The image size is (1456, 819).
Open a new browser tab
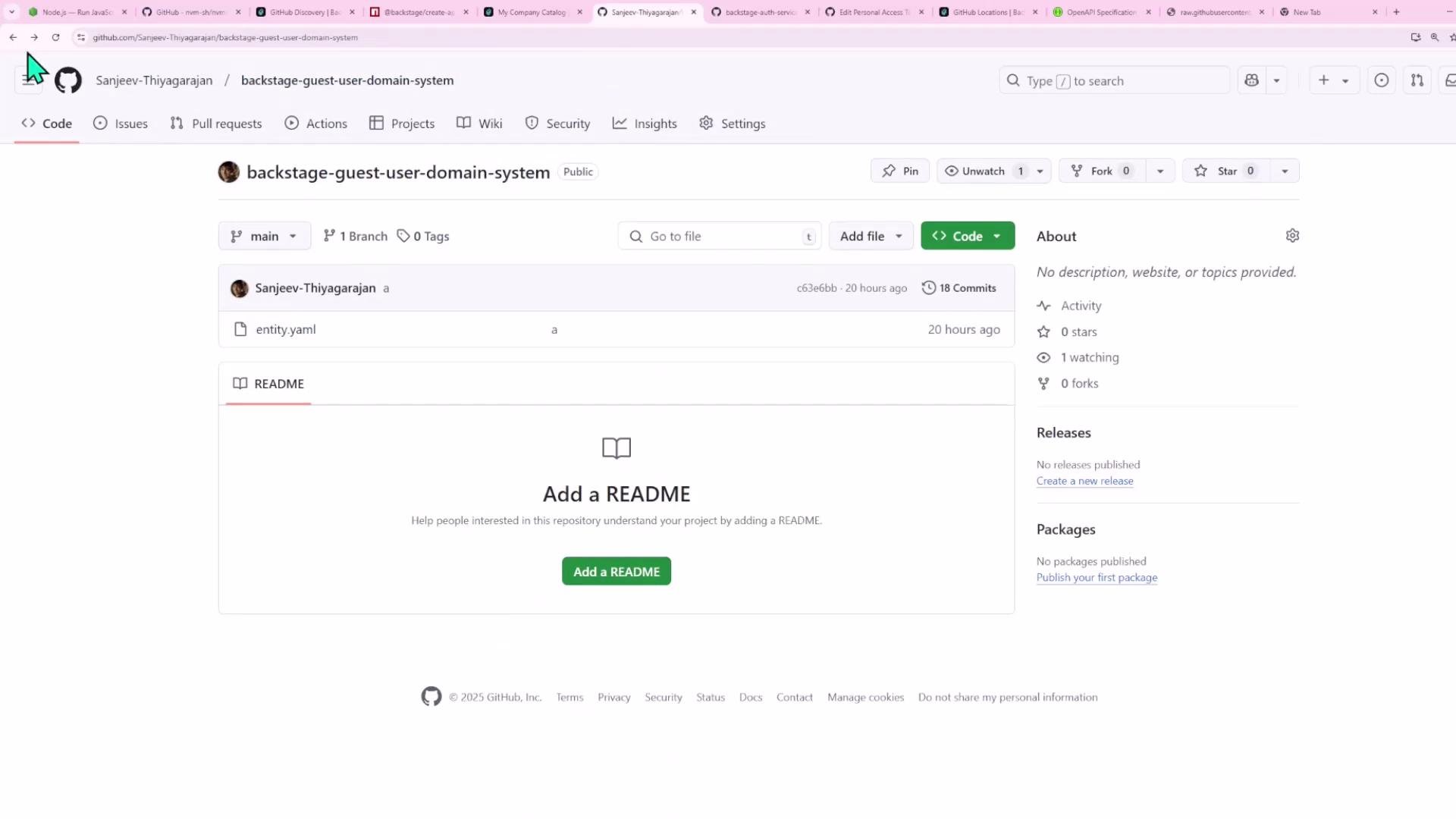point(1396,12)
